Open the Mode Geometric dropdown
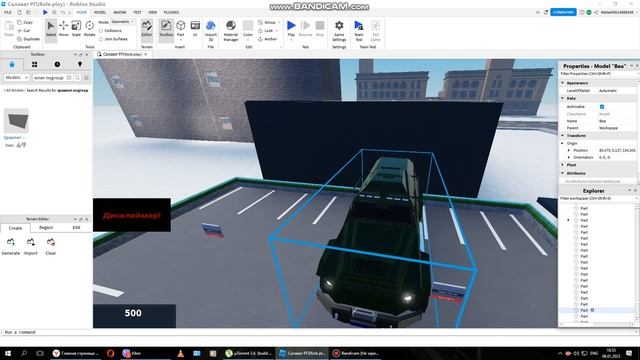 pos(122,22)
